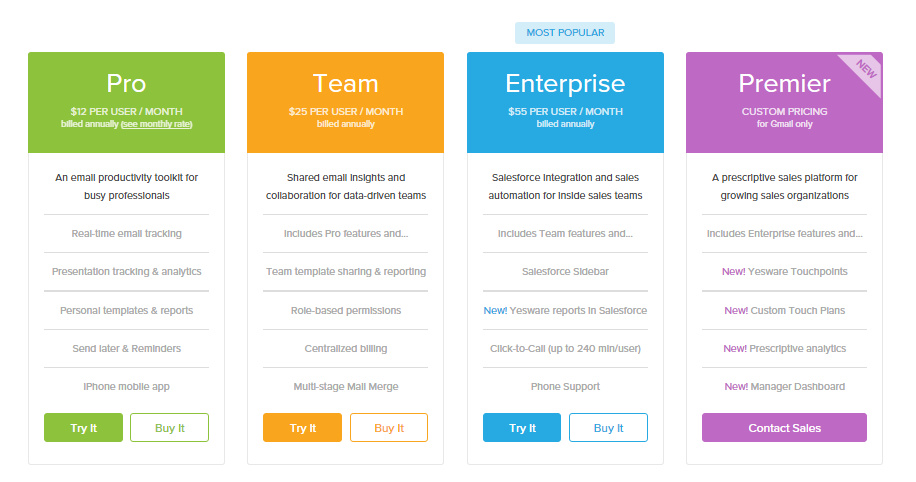The width and height of the screenshot is (916, 482).
Task: Click the Enterprise plan Try It button
Action: click(x=522, y=428)
